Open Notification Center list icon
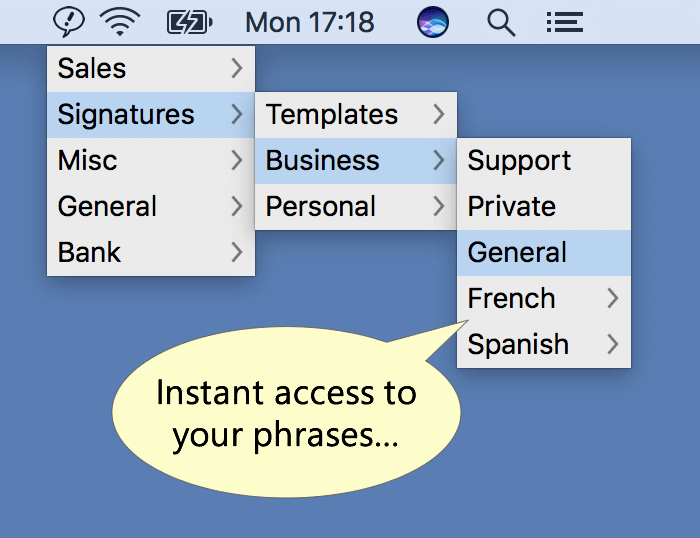 point(565,22)
